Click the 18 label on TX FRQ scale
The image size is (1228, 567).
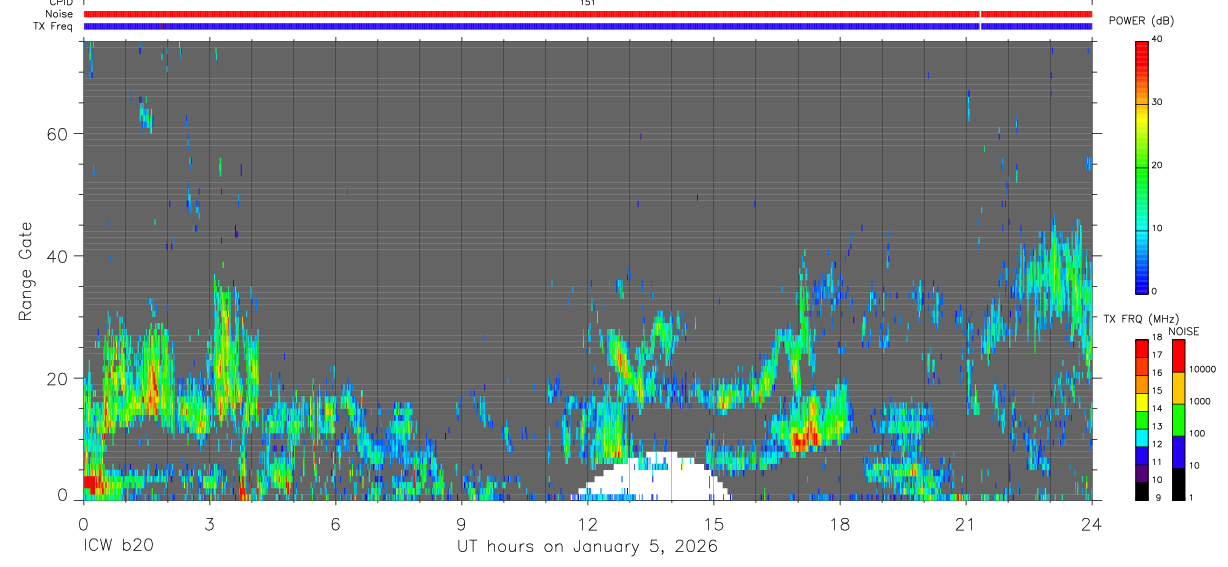point(1156,339)
